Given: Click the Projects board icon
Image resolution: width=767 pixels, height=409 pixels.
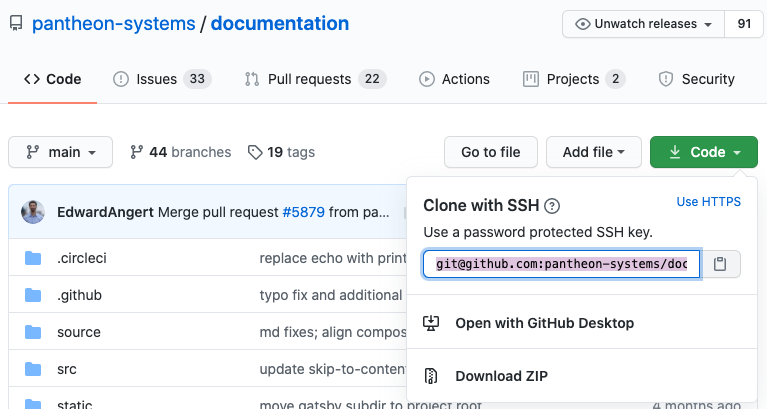Looking at the screenshot, I should pyautogui.click(x=531, y=79).
